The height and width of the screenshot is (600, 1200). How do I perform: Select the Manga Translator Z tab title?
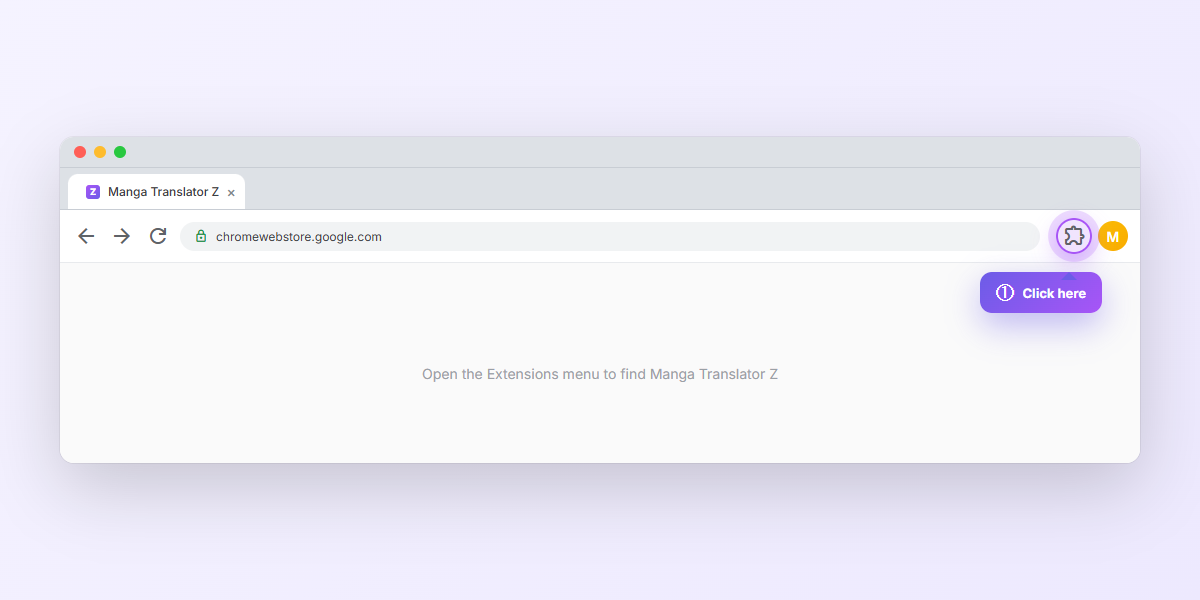click(x=163, y=192)
